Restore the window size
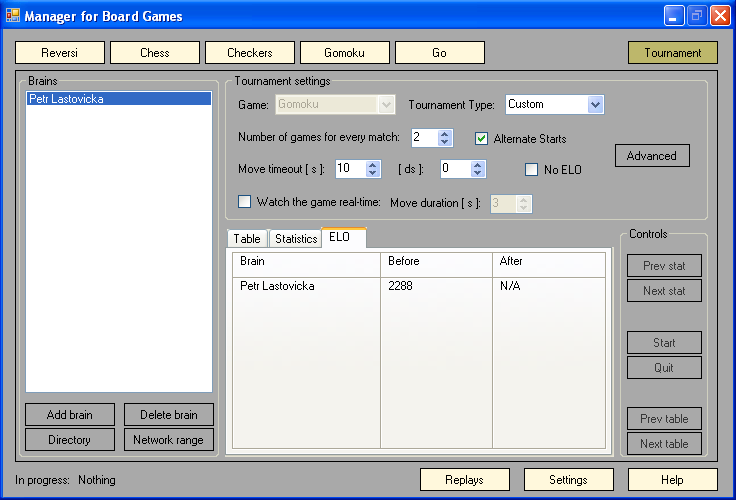 click(697, 15)
